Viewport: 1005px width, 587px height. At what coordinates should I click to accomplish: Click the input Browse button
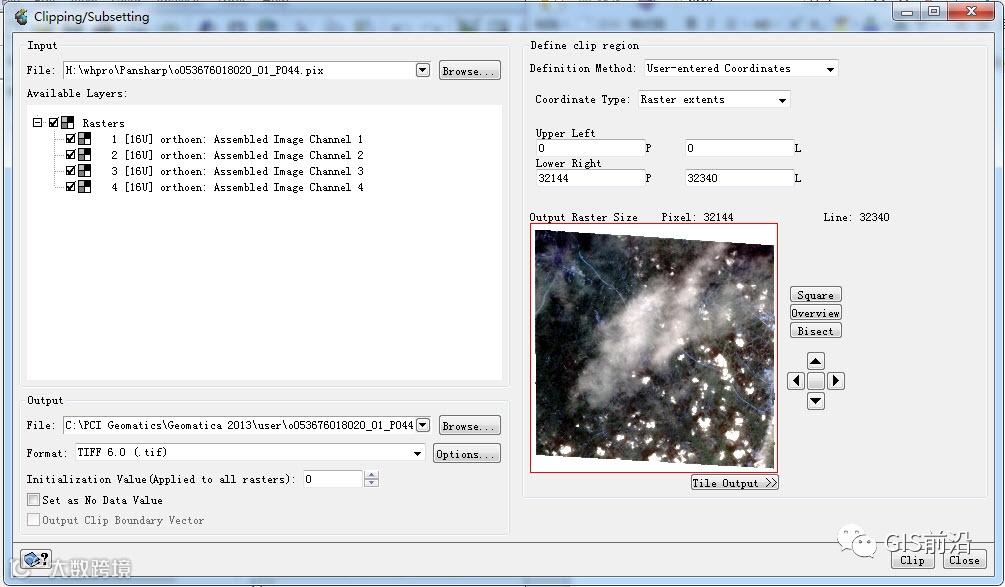pyautogui.click(x=469, y=70)
